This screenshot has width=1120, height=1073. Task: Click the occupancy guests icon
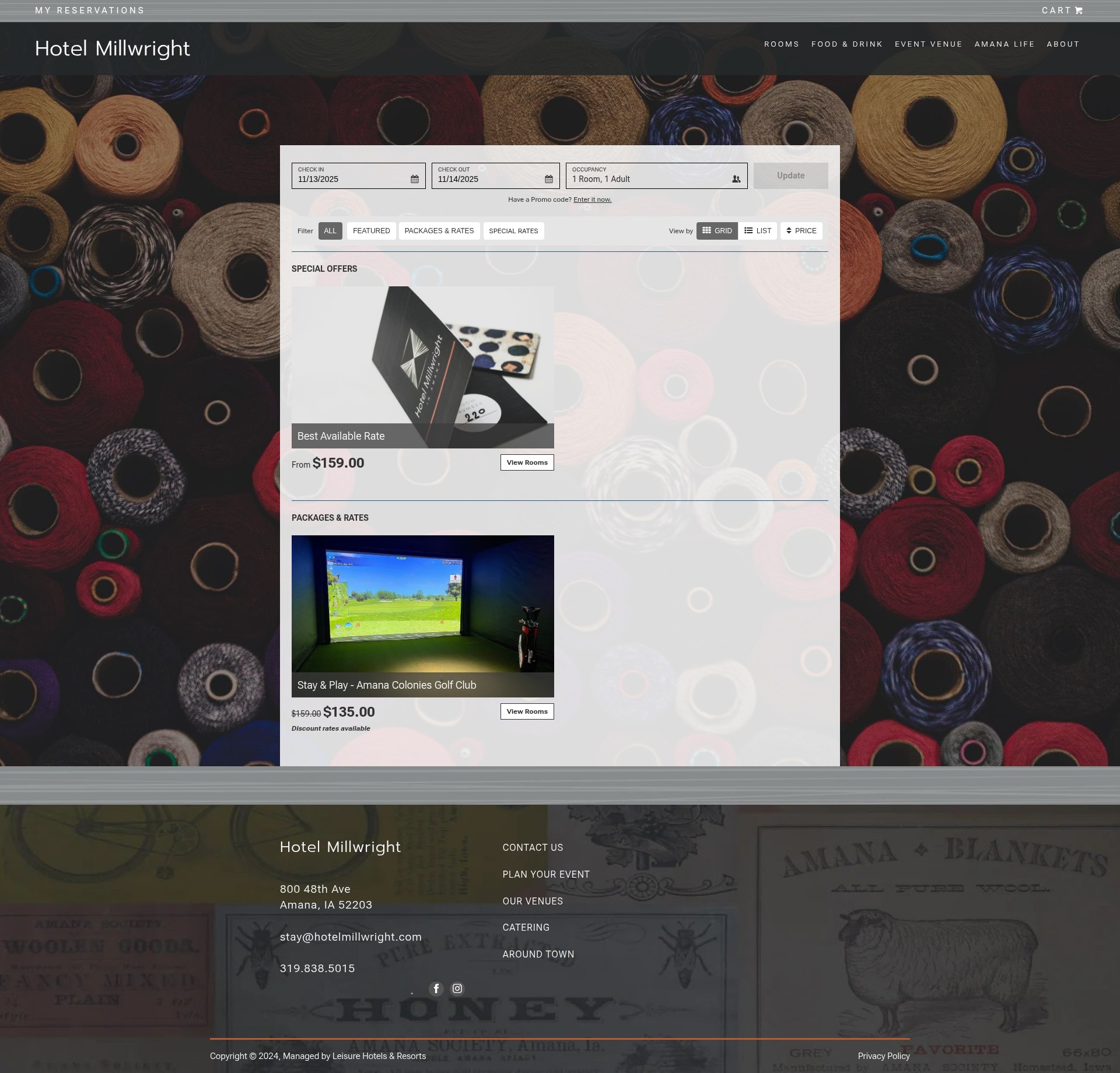point(736,179)
